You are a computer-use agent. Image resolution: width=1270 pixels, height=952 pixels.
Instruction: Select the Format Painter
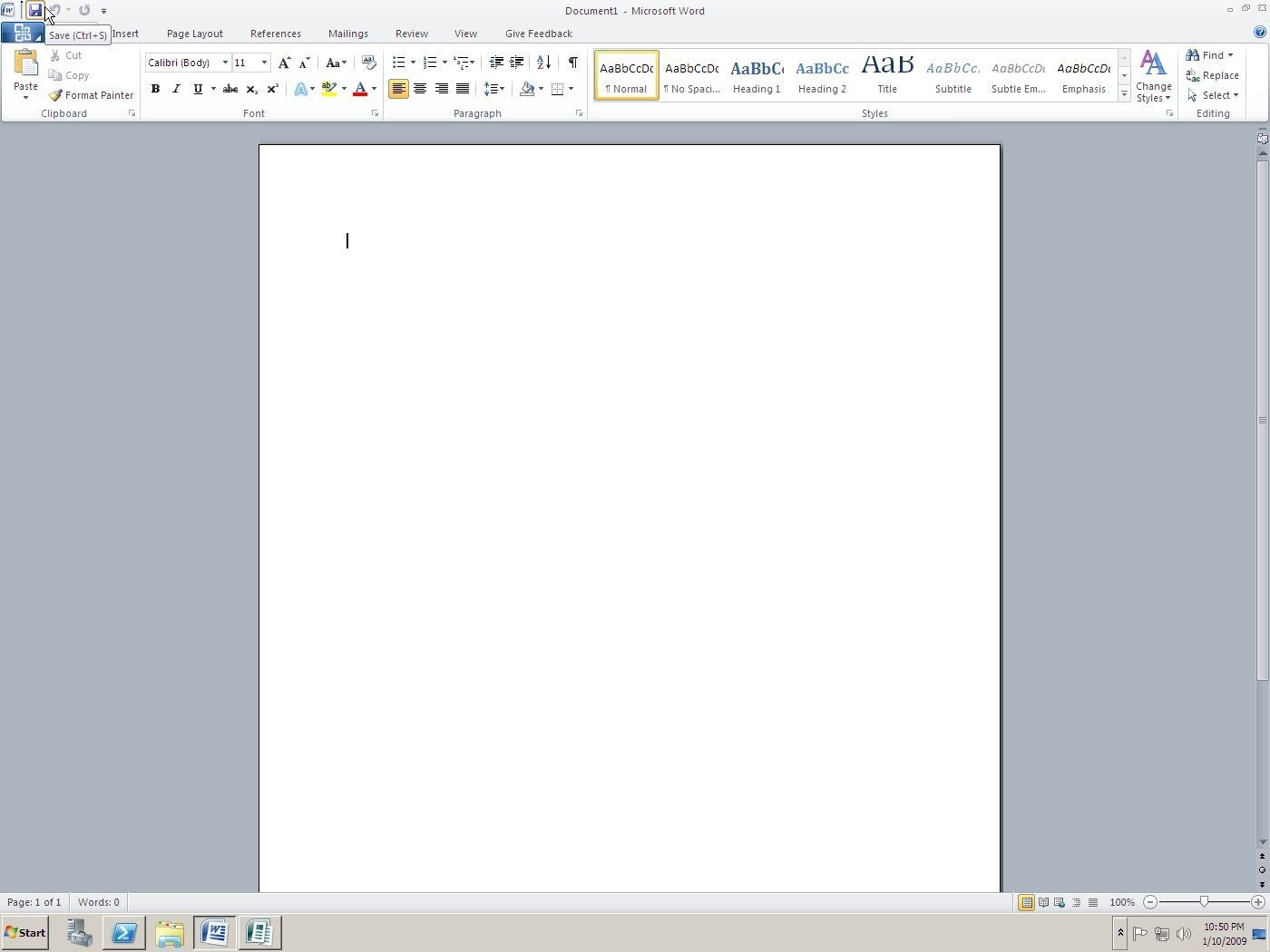click(92, 94)
